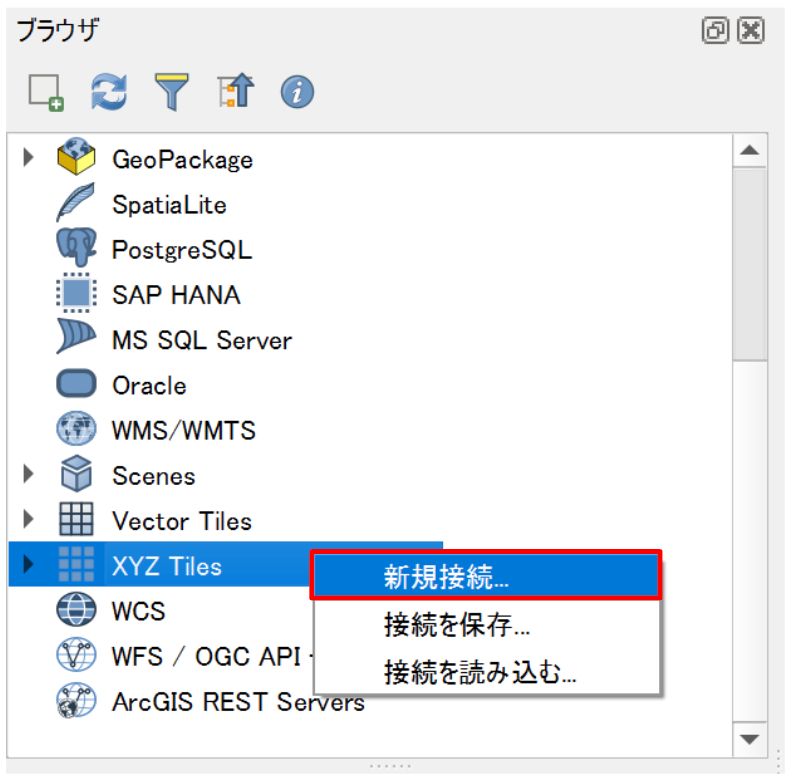
Task: Select the GeoPackage label
Action: pyautogui.click(x=182, y=160)
